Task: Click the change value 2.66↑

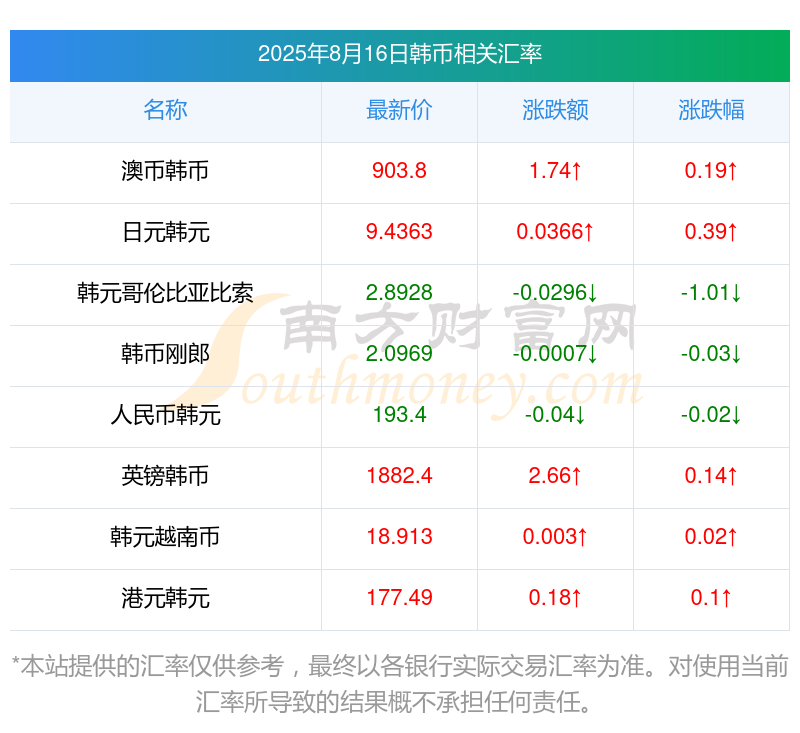Action: click(x=555, y=476)
